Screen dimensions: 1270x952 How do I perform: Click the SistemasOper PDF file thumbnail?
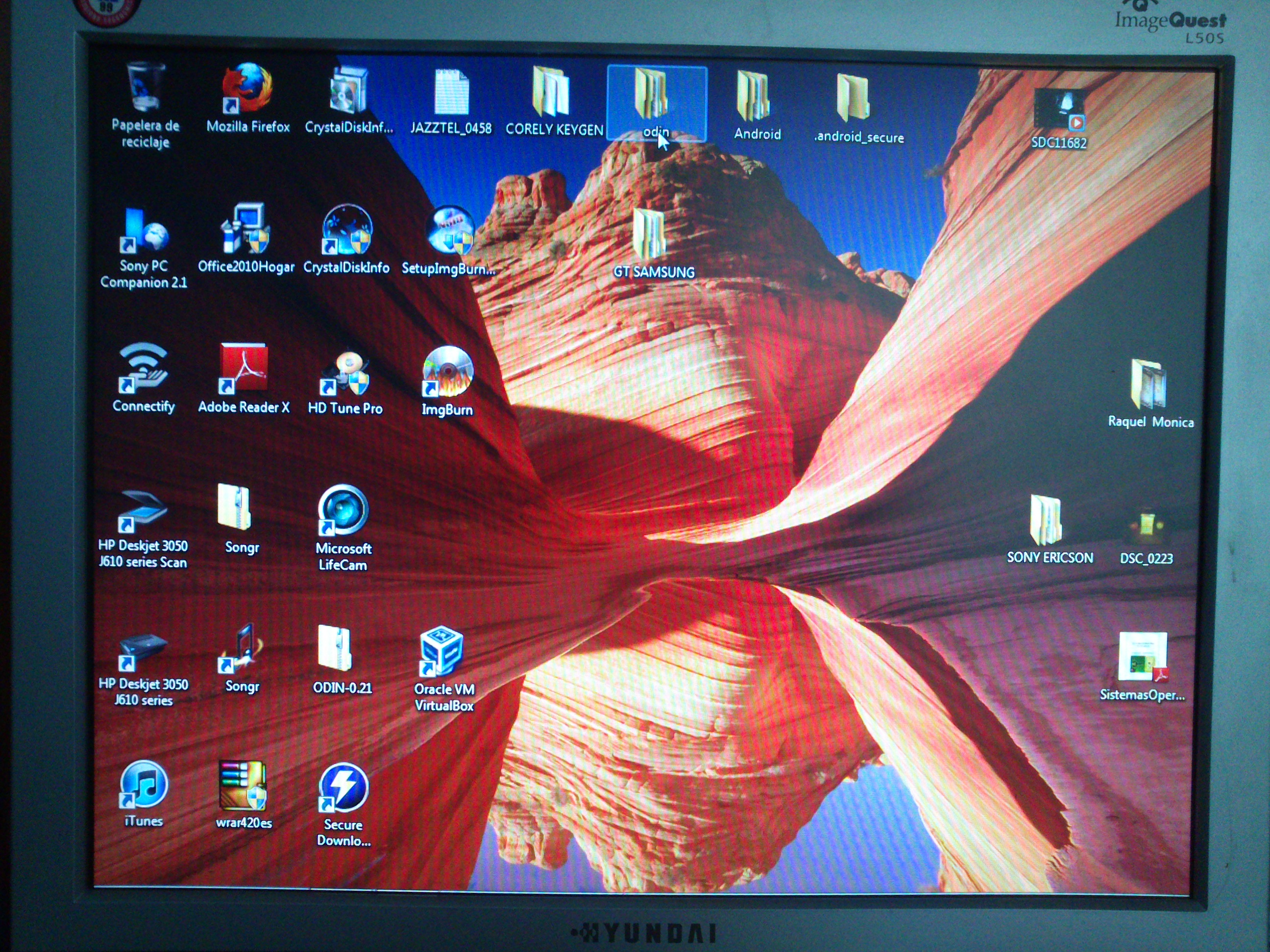point(1142,658)
